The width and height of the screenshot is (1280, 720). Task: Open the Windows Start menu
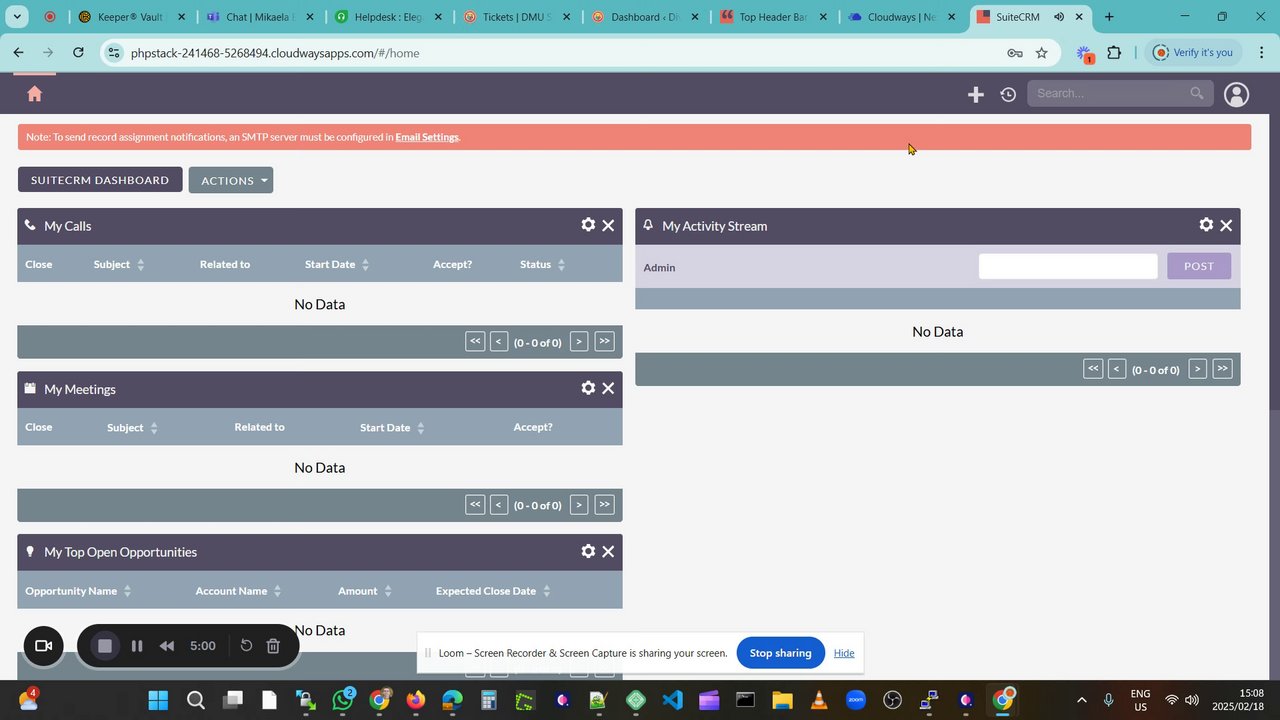158,700
